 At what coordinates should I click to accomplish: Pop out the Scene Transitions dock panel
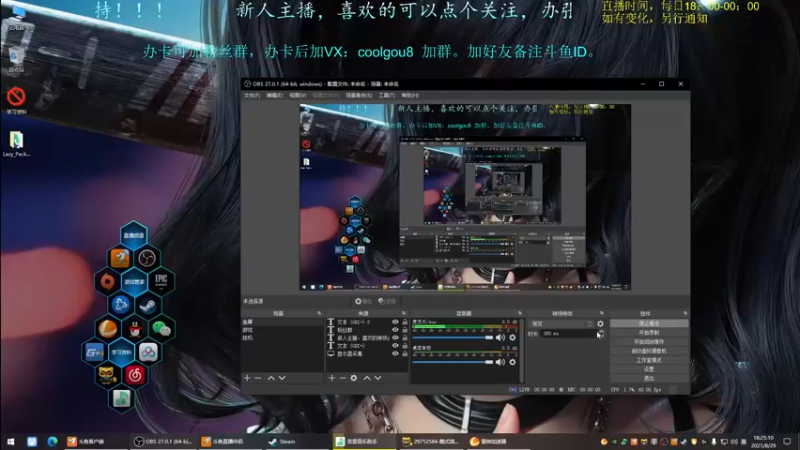click(602, 313)
